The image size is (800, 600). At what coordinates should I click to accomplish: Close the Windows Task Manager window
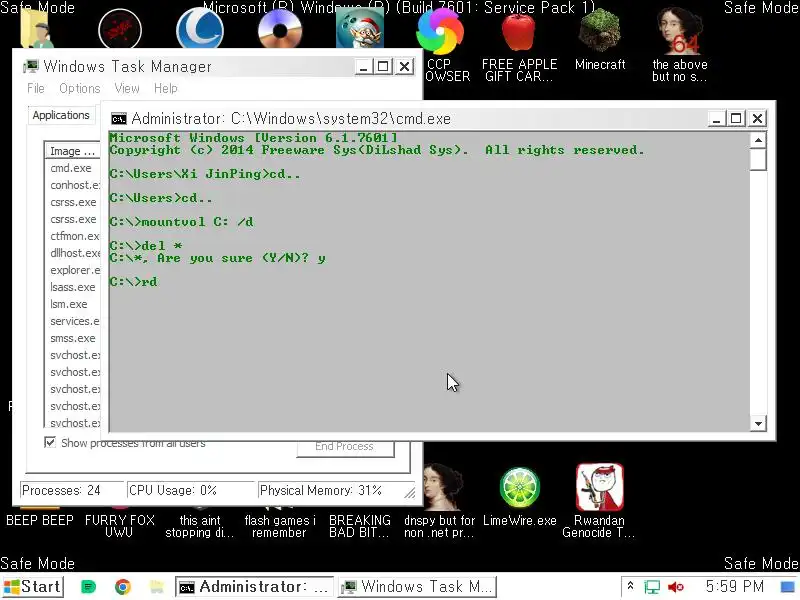(404, 66)
